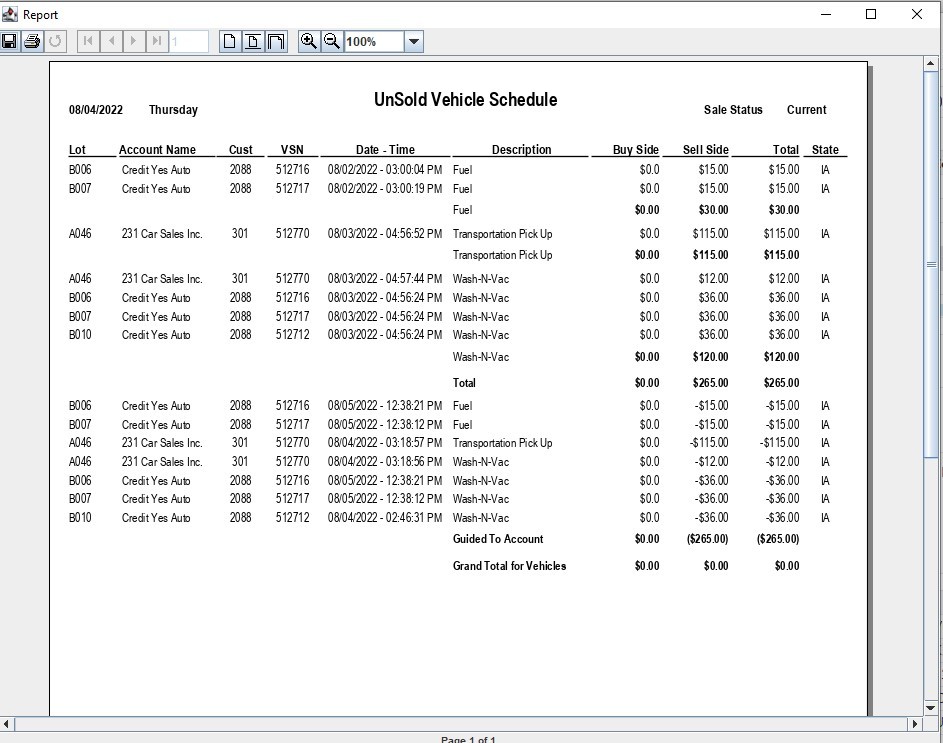Select Actual Size view icon
Screen dimensions: 943x743
point(230,41)
